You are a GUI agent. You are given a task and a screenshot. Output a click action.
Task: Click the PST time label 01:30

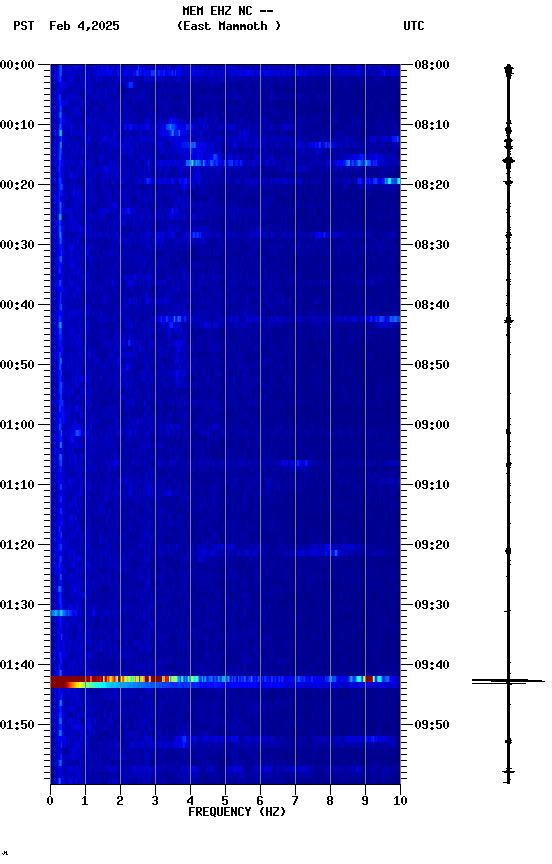tap(17, 605)
